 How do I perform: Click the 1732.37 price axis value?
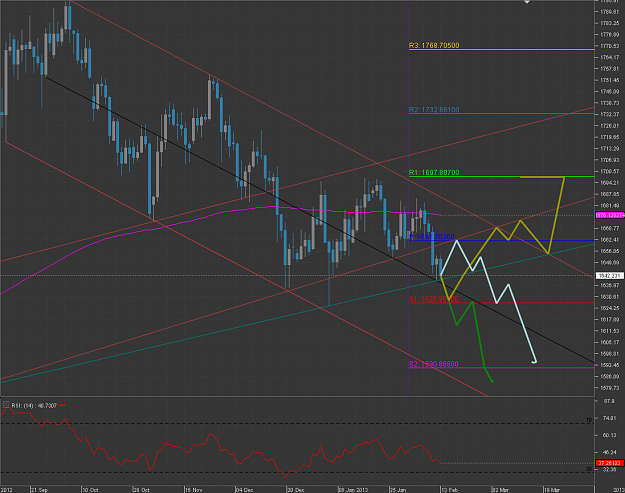[x=609, y=114]
